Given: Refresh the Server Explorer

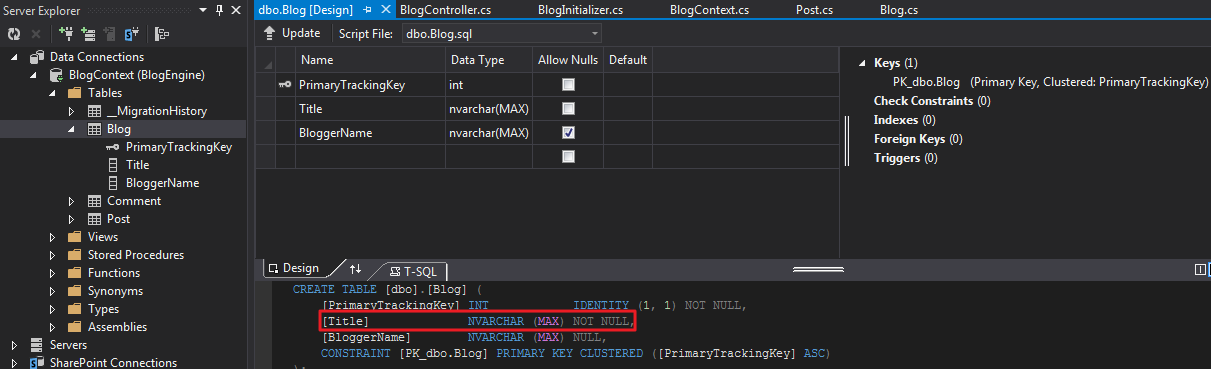Looking at the screenshot, I should [13, 34].
